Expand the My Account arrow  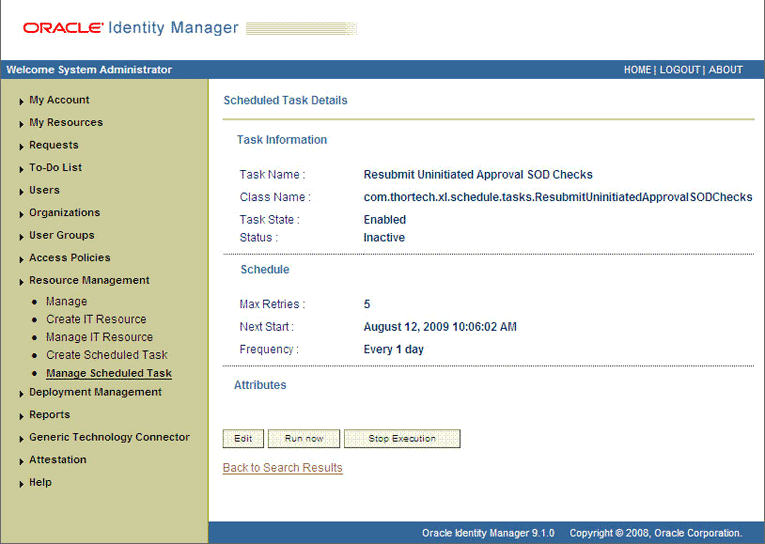(x=21, y=101)
